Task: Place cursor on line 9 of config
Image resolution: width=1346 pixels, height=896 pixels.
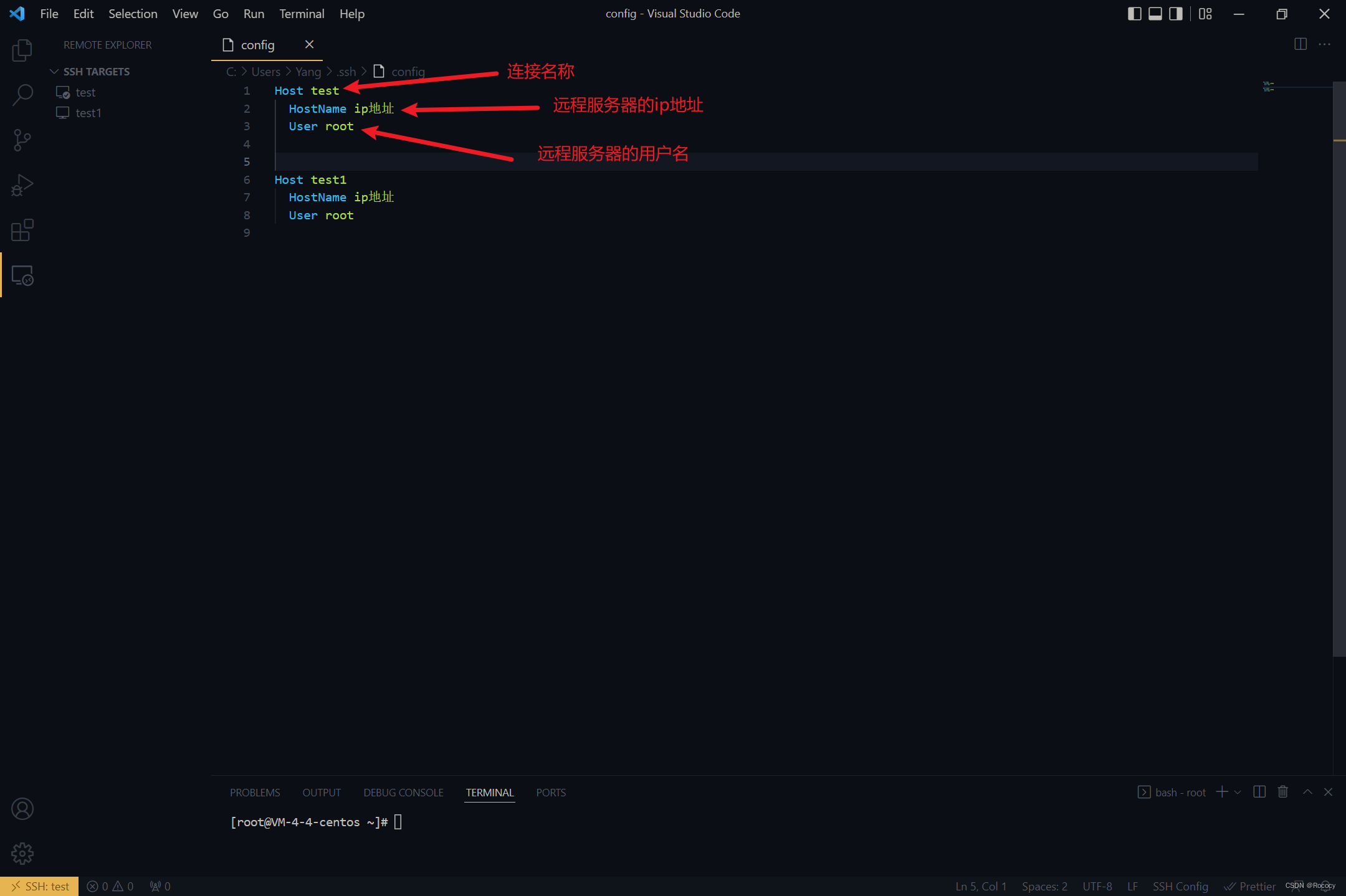Action: (x=766, y=232)
